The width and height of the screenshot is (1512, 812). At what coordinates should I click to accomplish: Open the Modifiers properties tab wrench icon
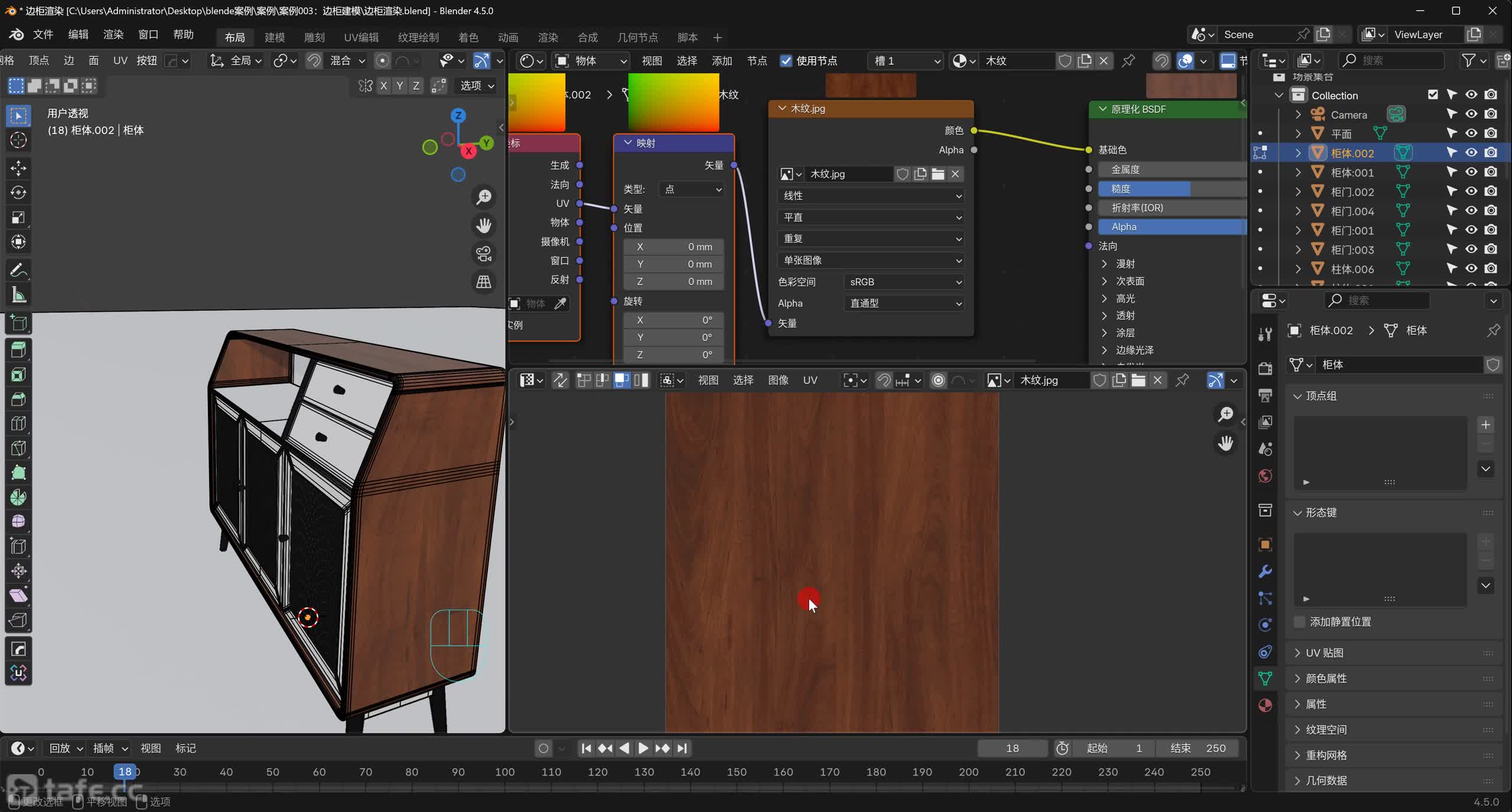1265,571
